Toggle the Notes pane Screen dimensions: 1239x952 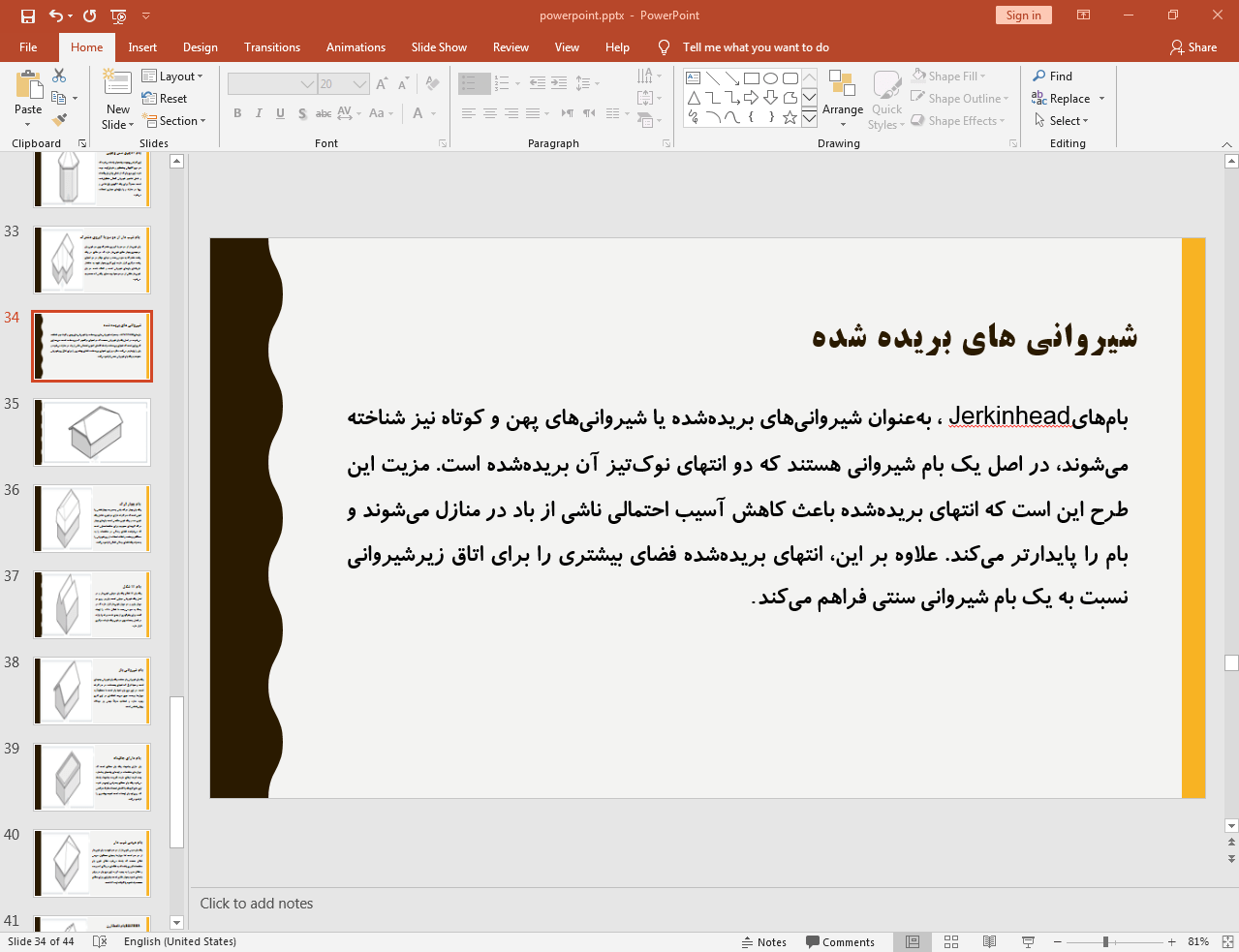[763, 941]
